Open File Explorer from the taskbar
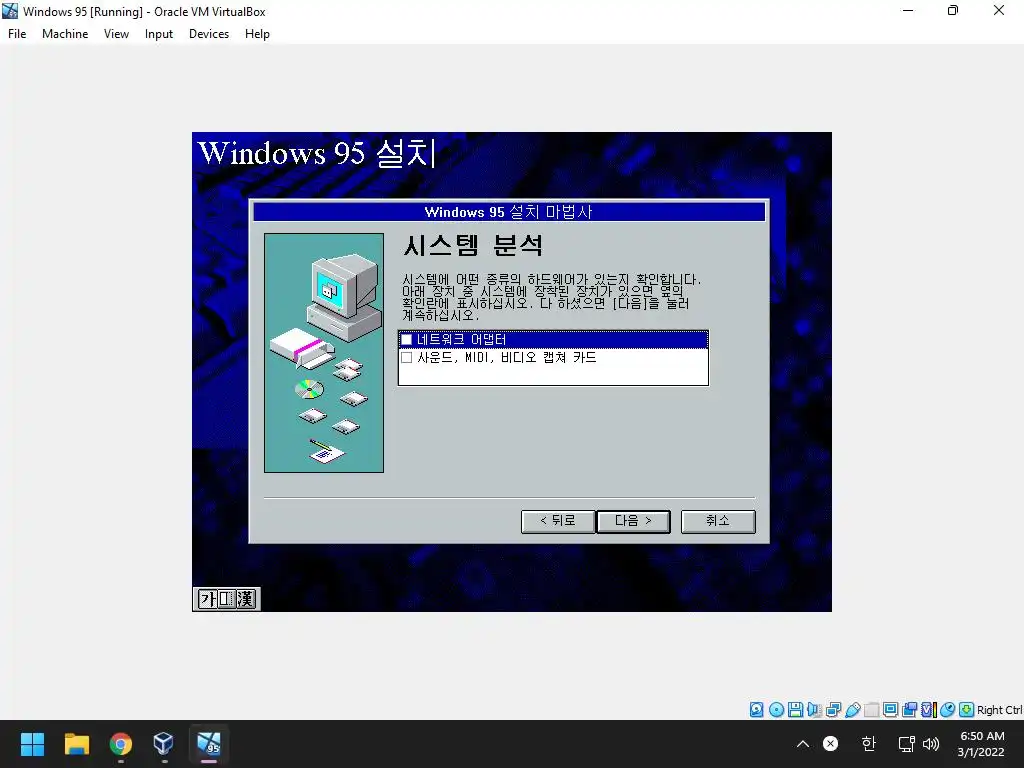The image size is (1024, 768). click(76, 744)
